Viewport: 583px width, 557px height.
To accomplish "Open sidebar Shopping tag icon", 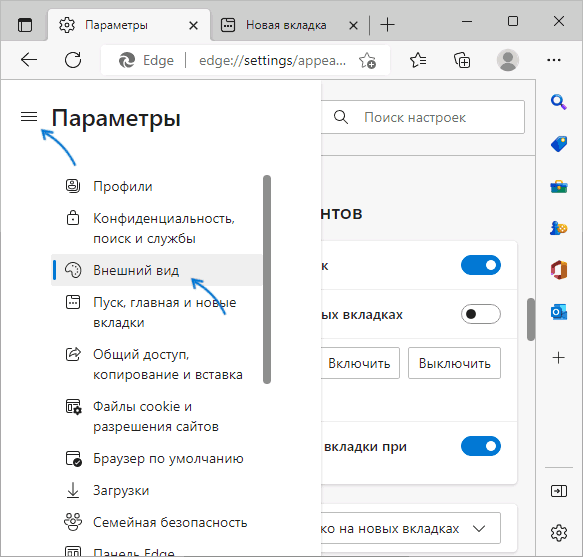I will tap(559, 144).
